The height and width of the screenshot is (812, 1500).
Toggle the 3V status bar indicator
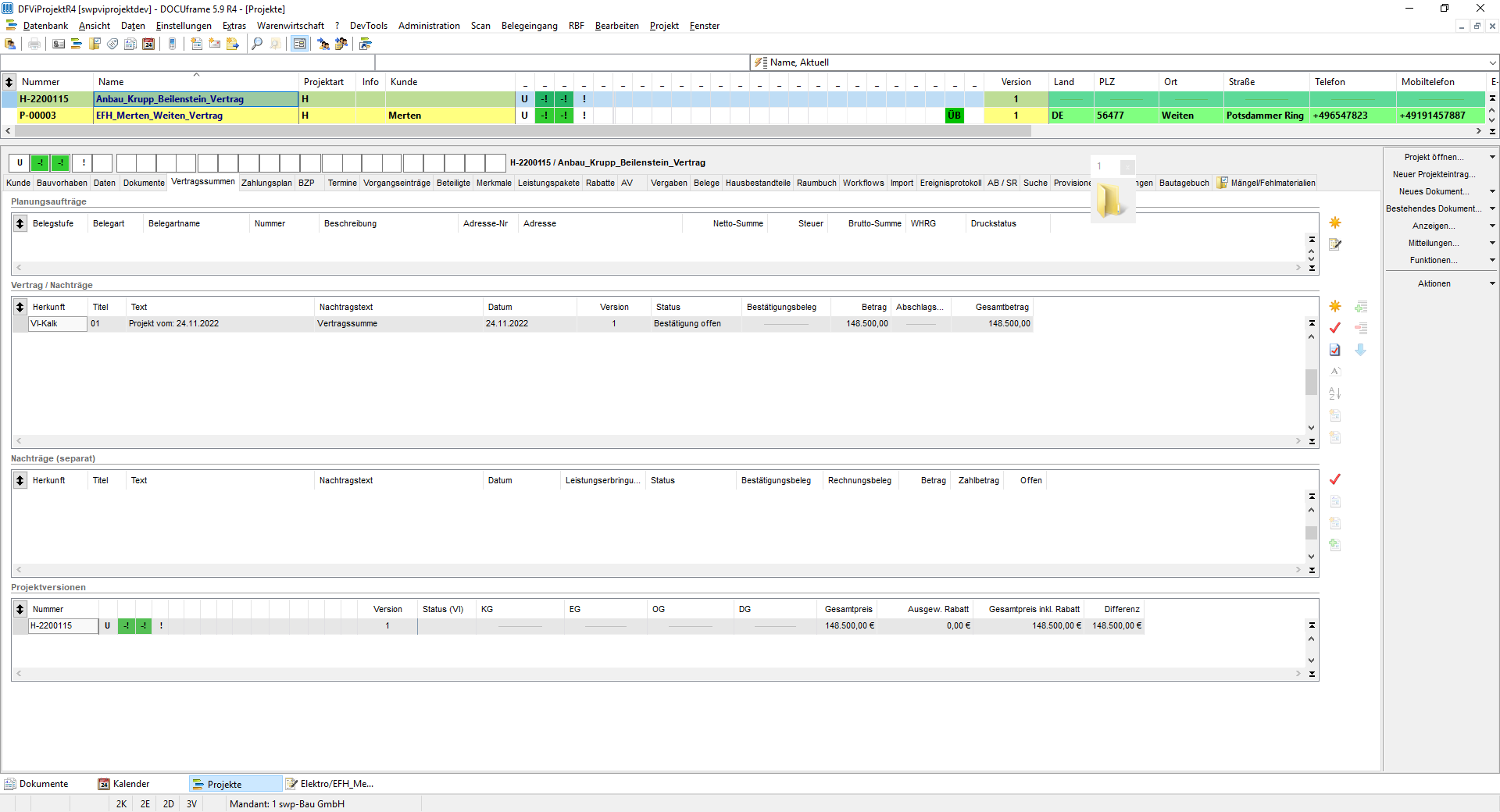pos(192,803)
